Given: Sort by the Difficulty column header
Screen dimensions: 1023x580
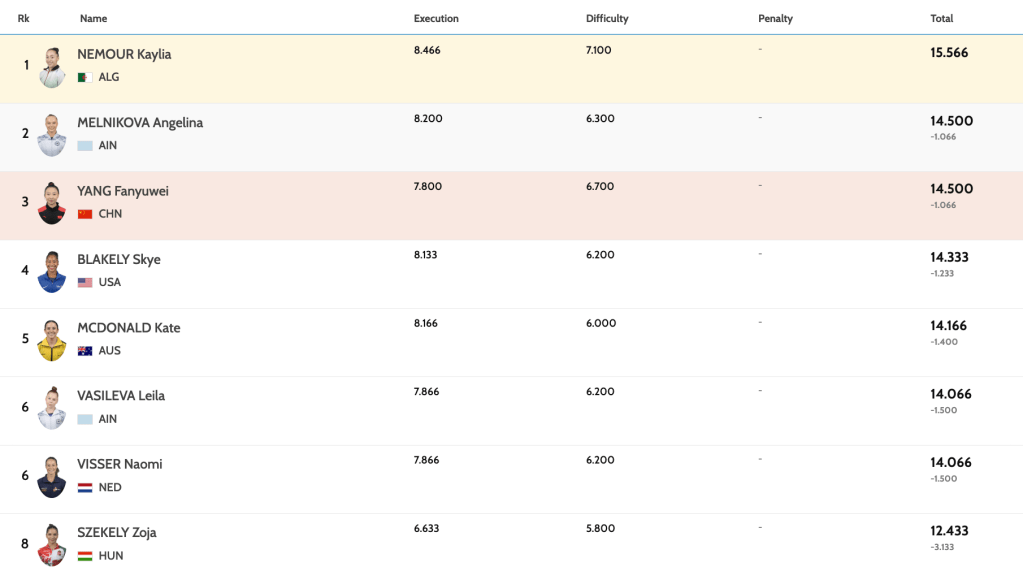Looking at the screenshot, I should point(607,18).
